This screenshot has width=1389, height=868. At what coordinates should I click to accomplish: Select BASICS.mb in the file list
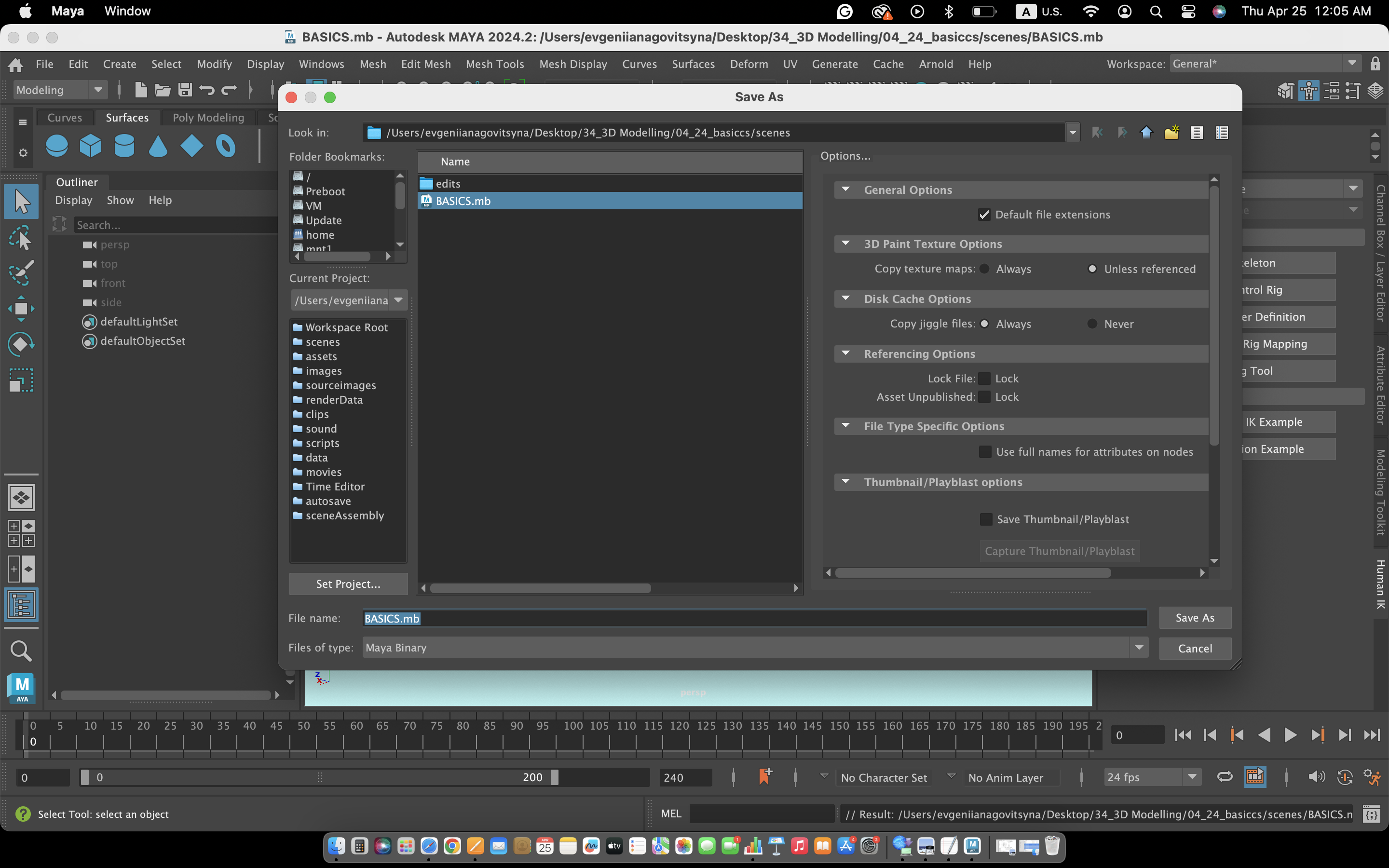click(x=610, y=201)
